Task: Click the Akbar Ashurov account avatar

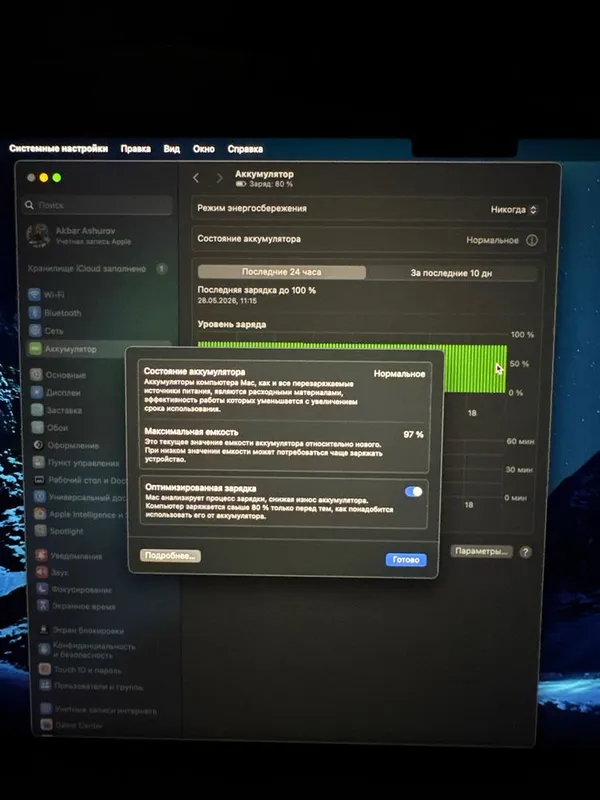Action: [x=38, y=236]
